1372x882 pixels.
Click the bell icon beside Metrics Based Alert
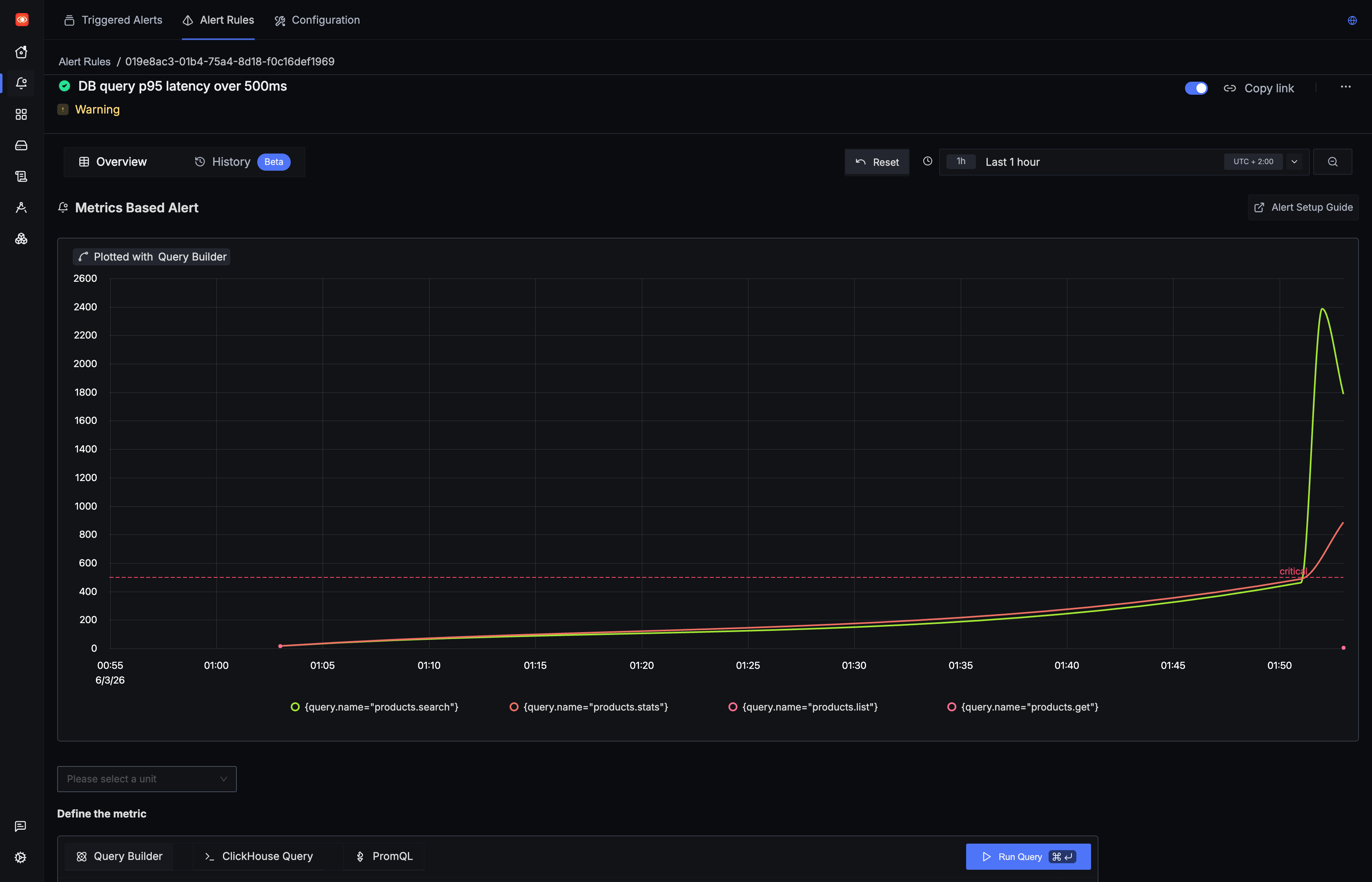(x=63, y=207)
